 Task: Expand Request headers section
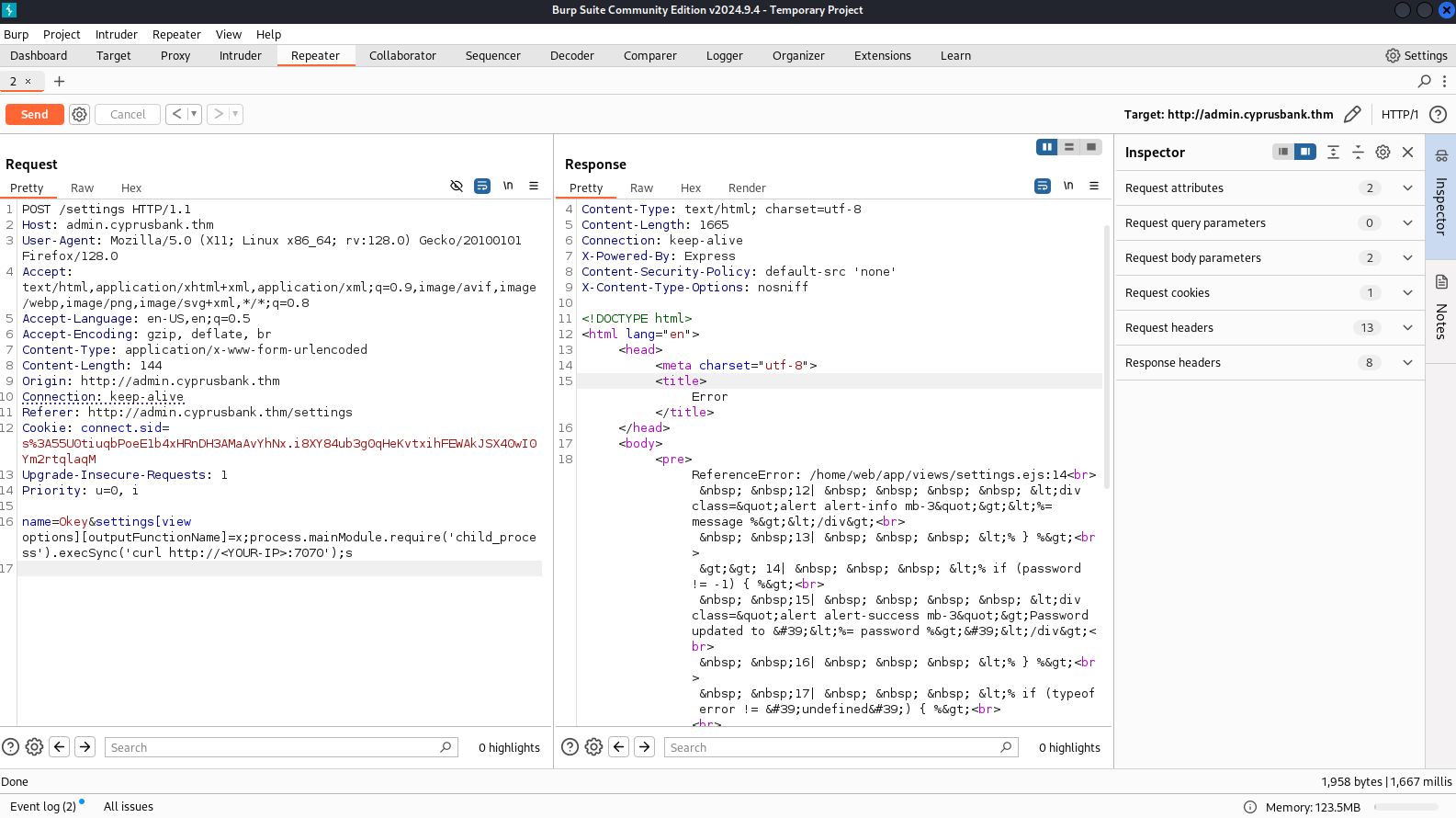click(x=1270, y=327)
